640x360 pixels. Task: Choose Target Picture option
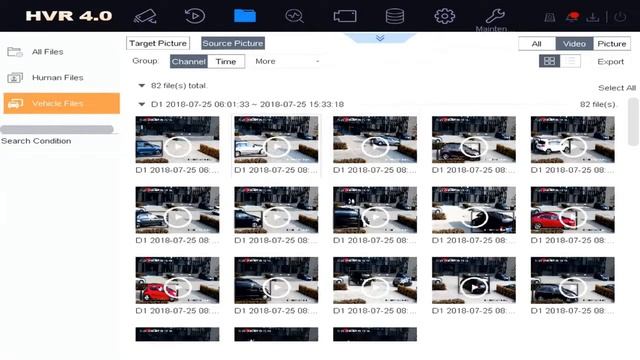tap(158, 43)
